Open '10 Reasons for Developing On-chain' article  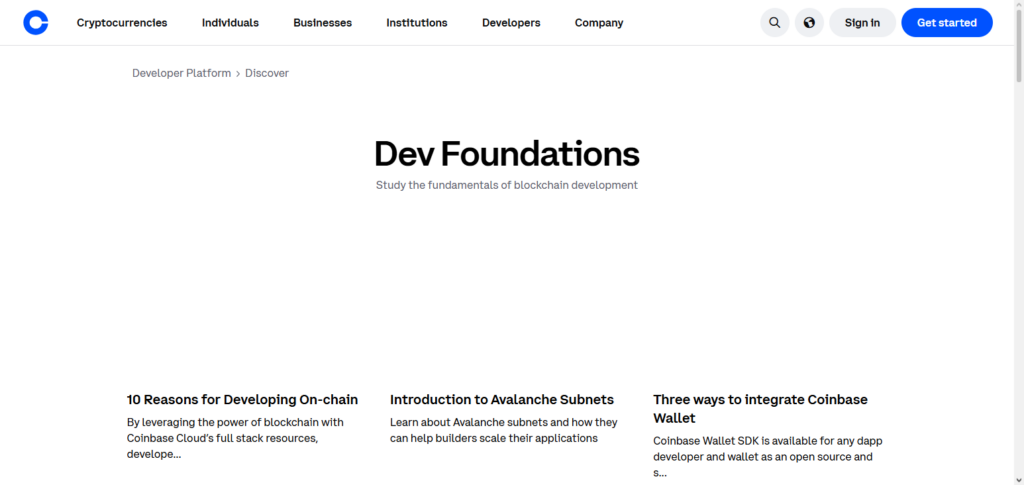(242, 399)
